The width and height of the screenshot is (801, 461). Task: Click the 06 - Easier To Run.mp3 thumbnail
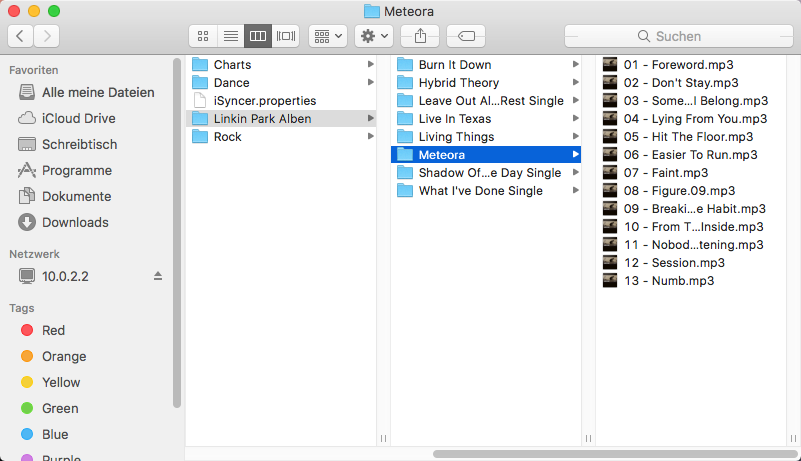coord(610,154)
